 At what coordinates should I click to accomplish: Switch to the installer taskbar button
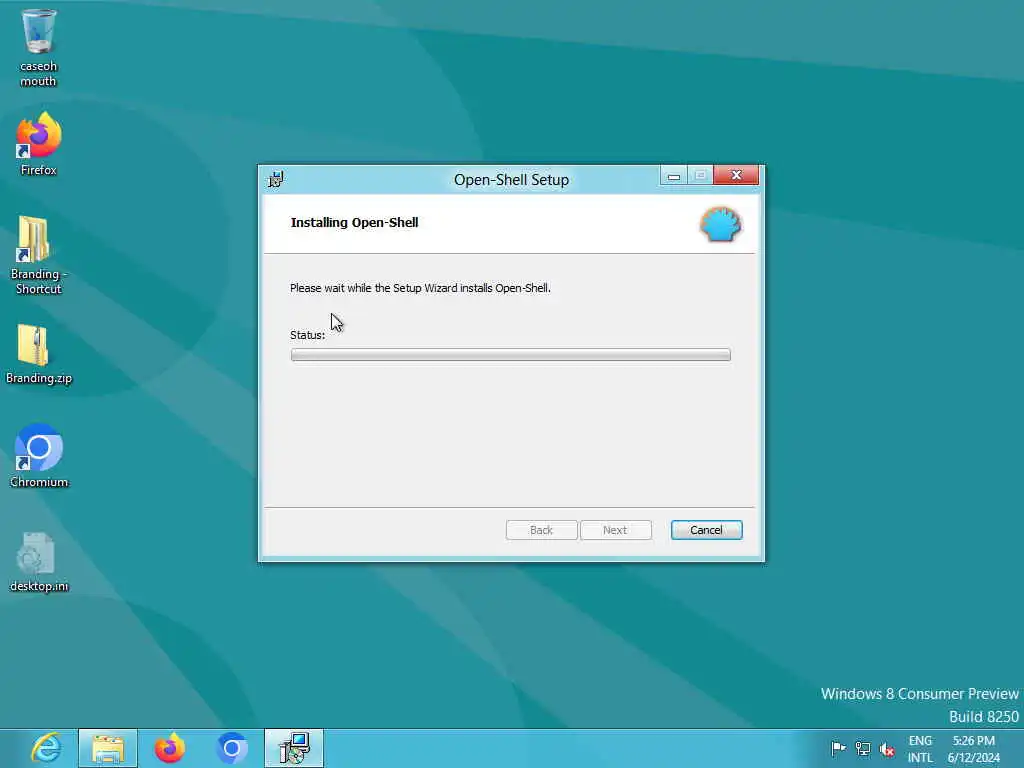coord(293,748)
